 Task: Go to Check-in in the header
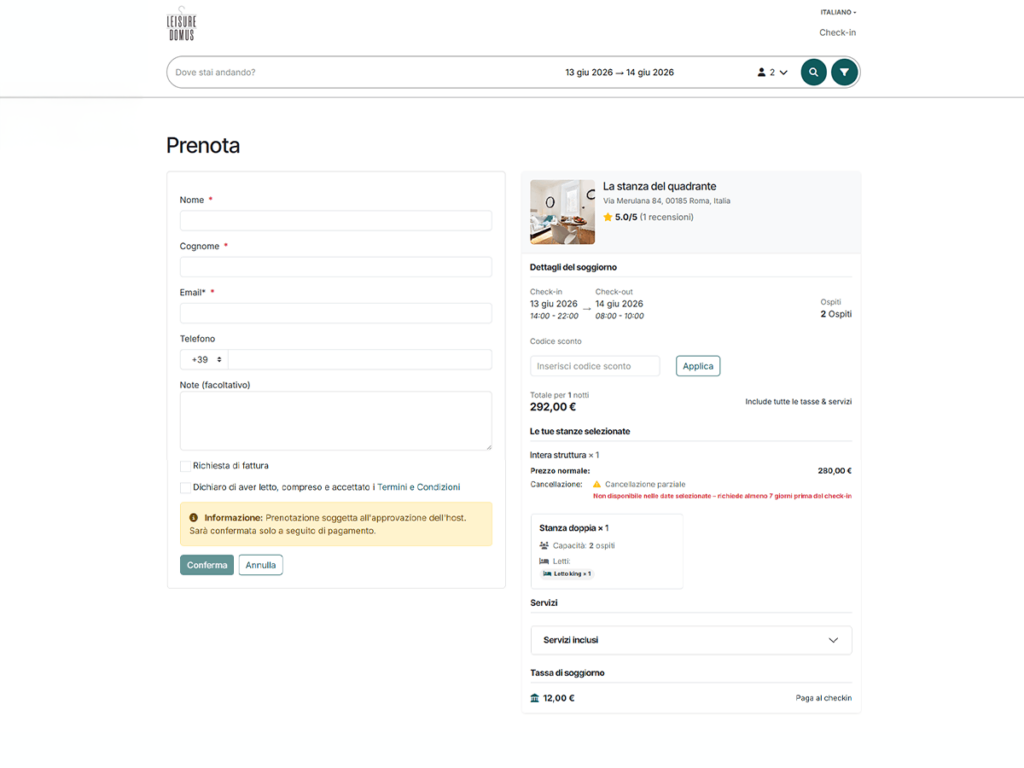[x=837, y=33]
